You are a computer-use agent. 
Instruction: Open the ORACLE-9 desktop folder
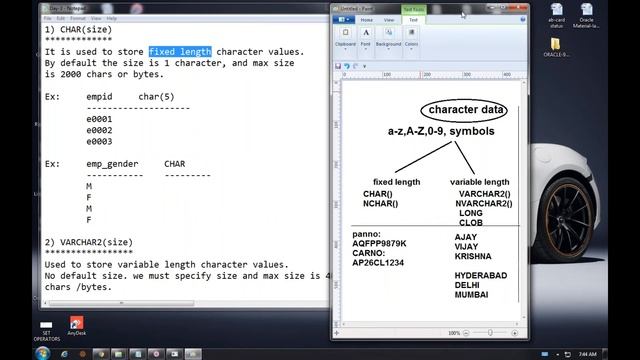pos(556,47)
